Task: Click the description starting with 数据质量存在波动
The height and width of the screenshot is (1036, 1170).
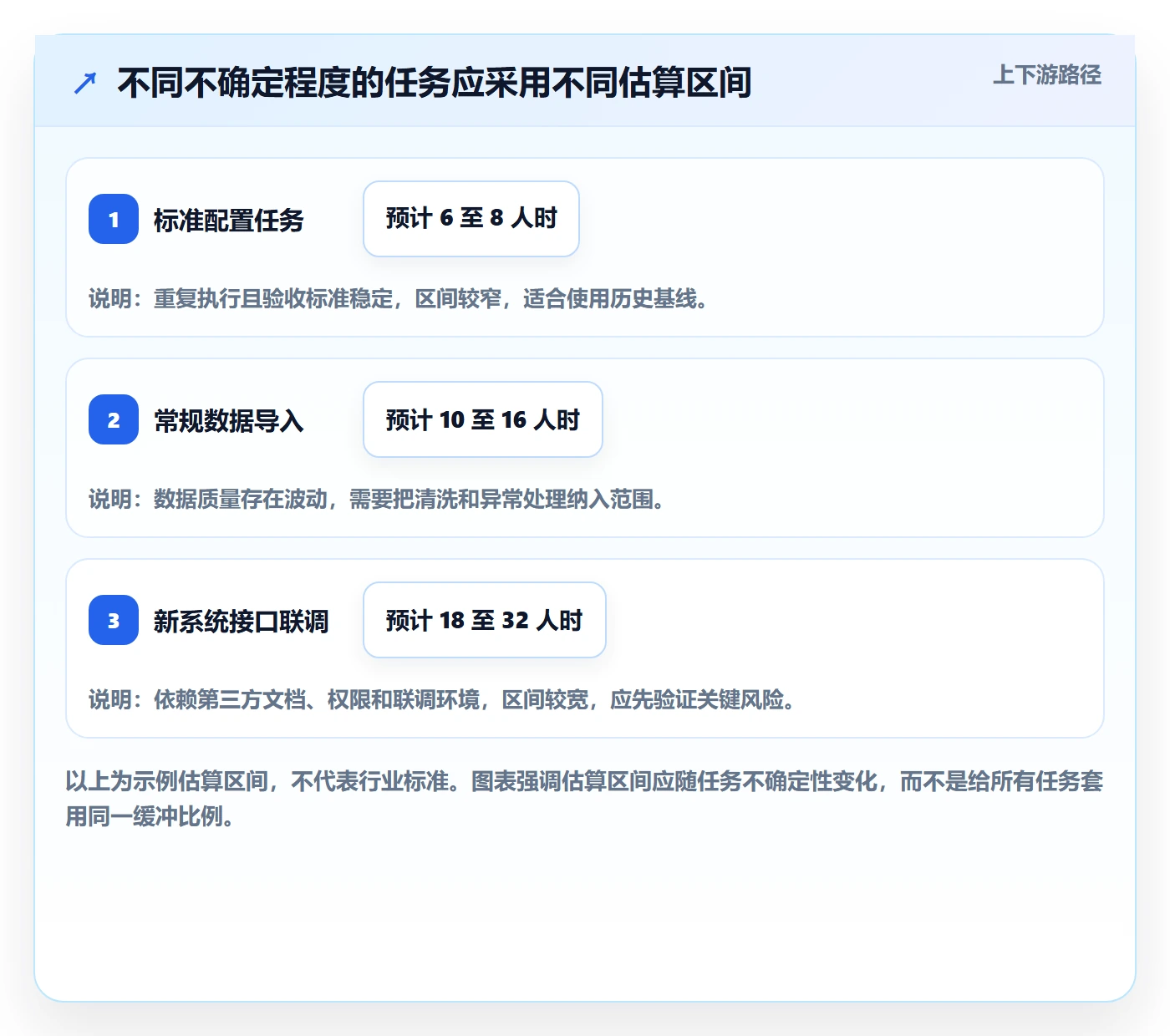Action: coord(377,500)
